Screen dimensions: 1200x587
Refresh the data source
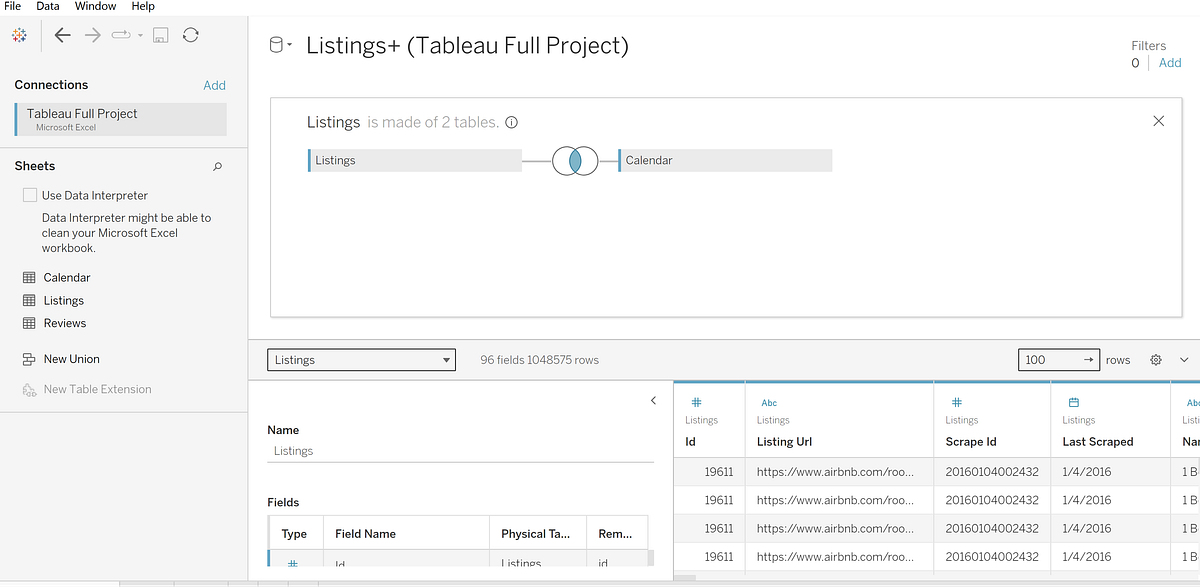coord(190,35)
